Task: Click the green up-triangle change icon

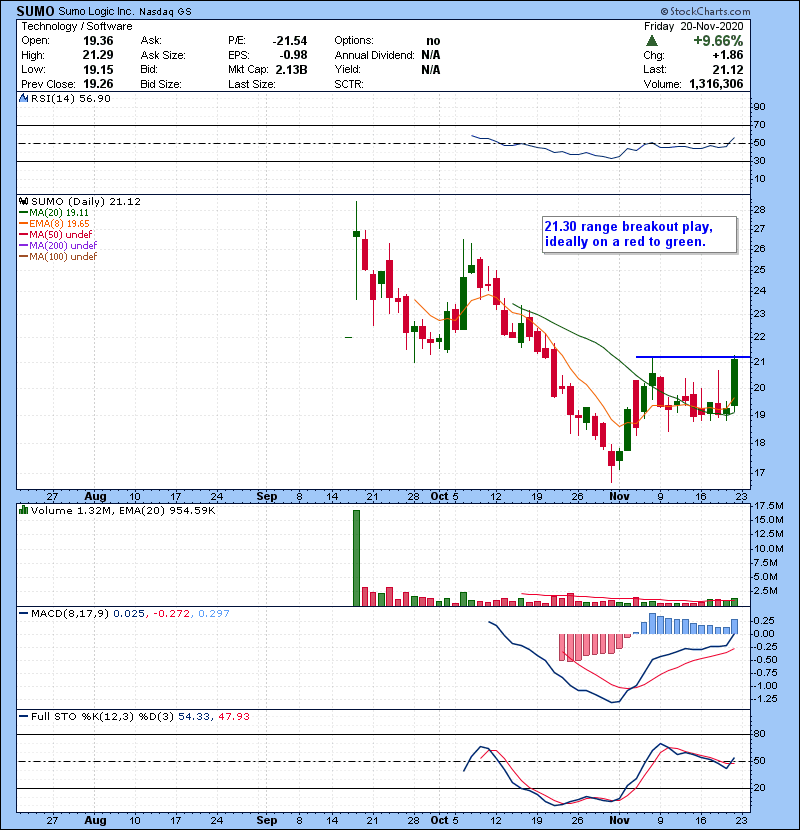Action: point(652,41)
